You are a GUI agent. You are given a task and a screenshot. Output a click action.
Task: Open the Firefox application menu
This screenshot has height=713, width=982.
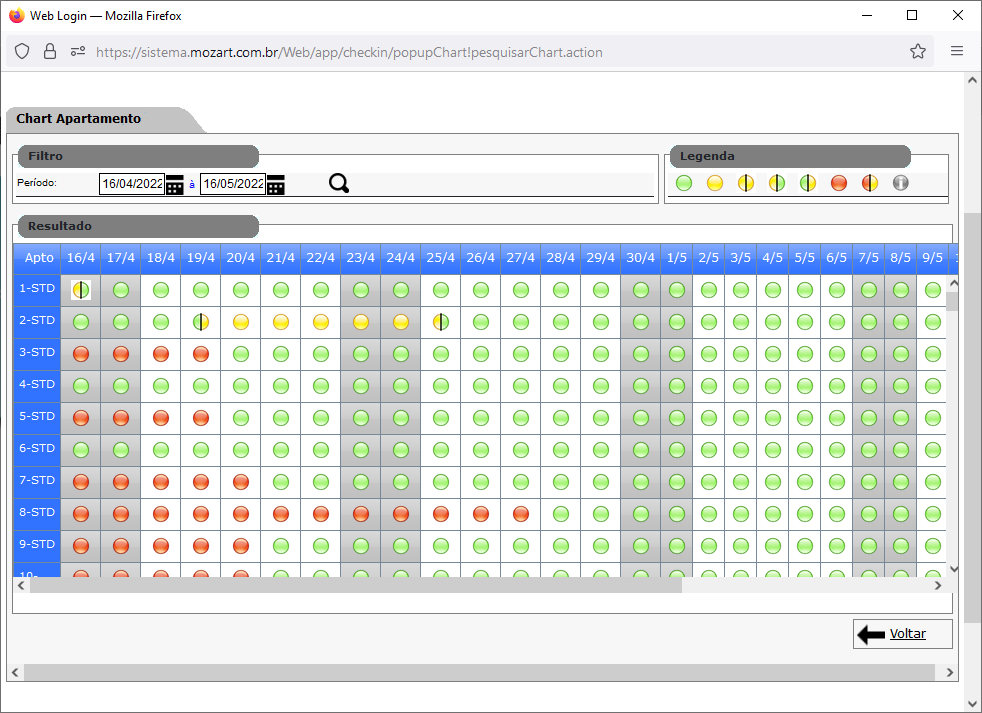(956, 51)
